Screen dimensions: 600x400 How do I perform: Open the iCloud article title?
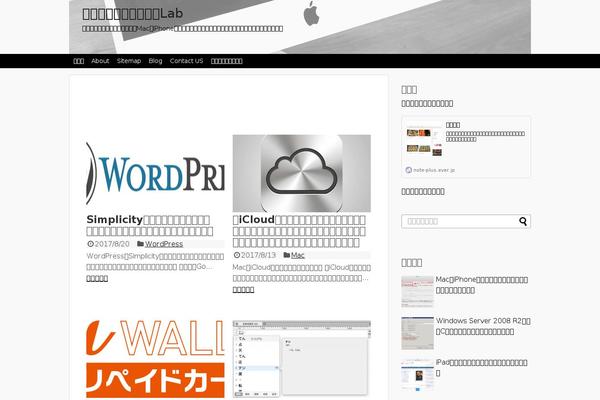(299, 231)
